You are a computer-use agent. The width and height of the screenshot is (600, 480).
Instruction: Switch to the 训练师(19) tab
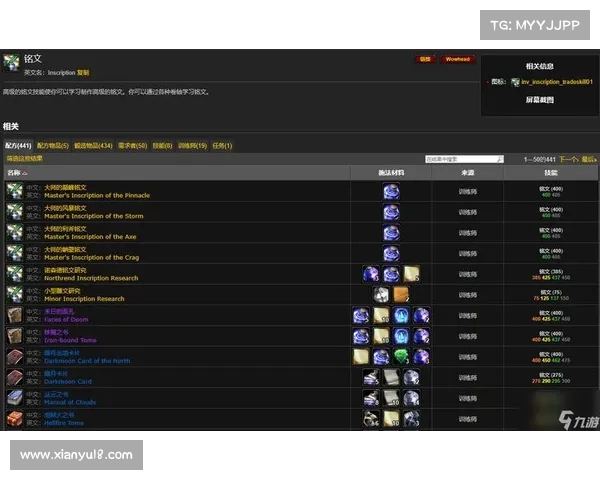pyautogui.click(x=192, y=145)
